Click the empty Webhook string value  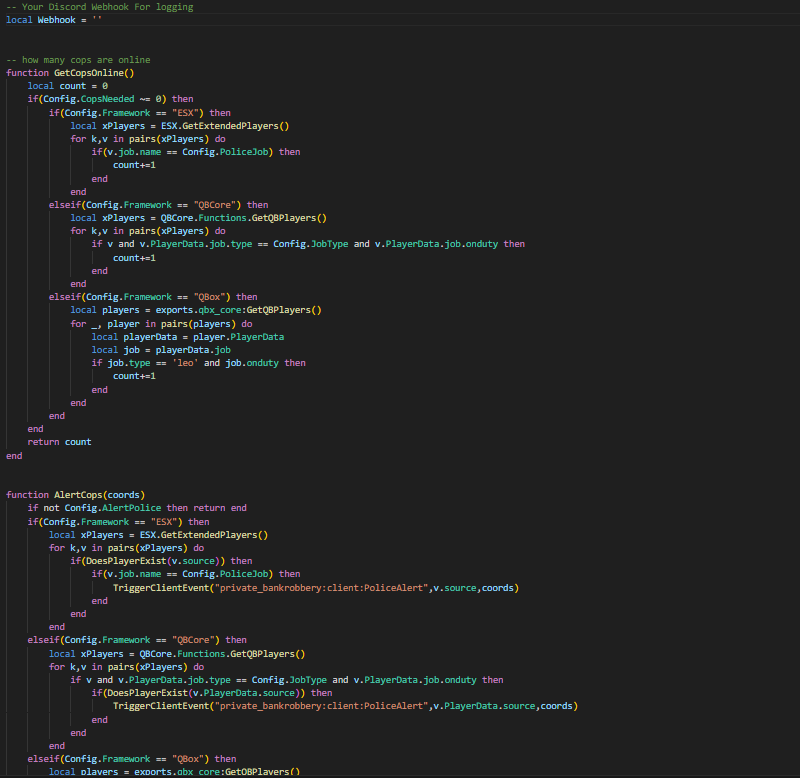click(97, 20)
